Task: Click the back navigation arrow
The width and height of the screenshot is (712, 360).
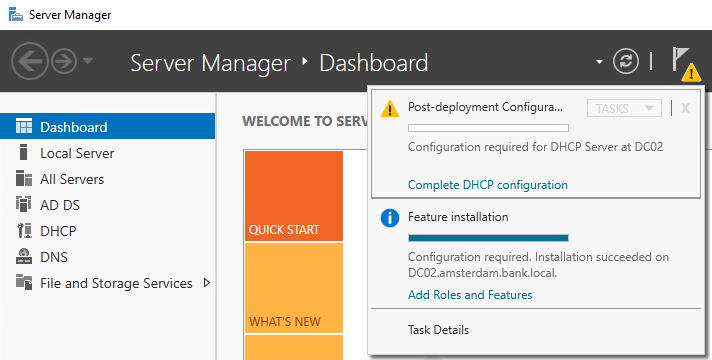Action: [x=30, y=61]
